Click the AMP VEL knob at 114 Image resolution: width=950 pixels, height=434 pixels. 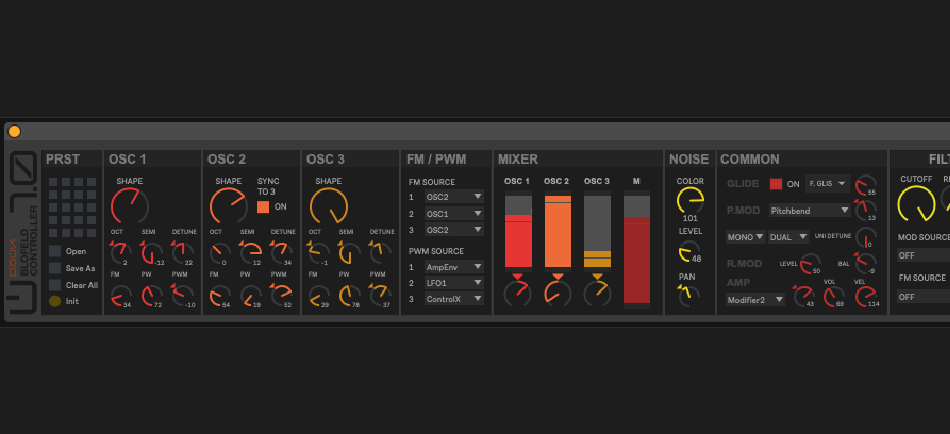(x=866, y=296)
